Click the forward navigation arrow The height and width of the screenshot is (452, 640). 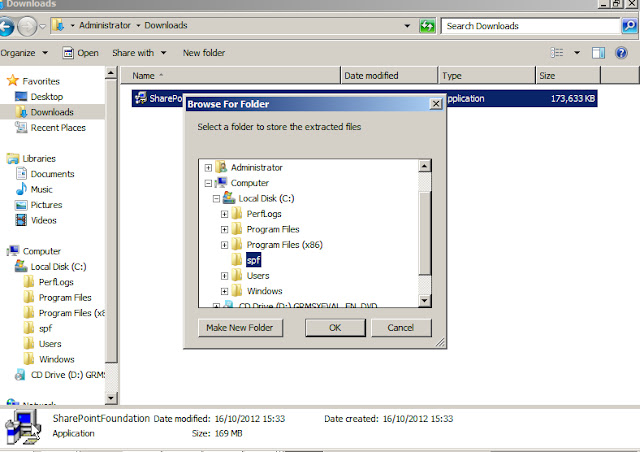(x=27, y=27)
